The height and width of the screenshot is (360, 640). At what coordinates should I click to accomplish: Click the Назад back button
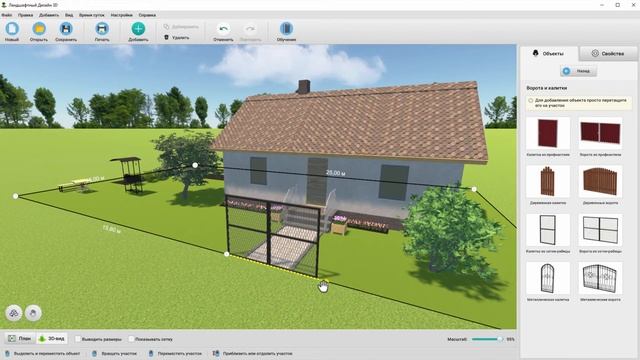578,71
